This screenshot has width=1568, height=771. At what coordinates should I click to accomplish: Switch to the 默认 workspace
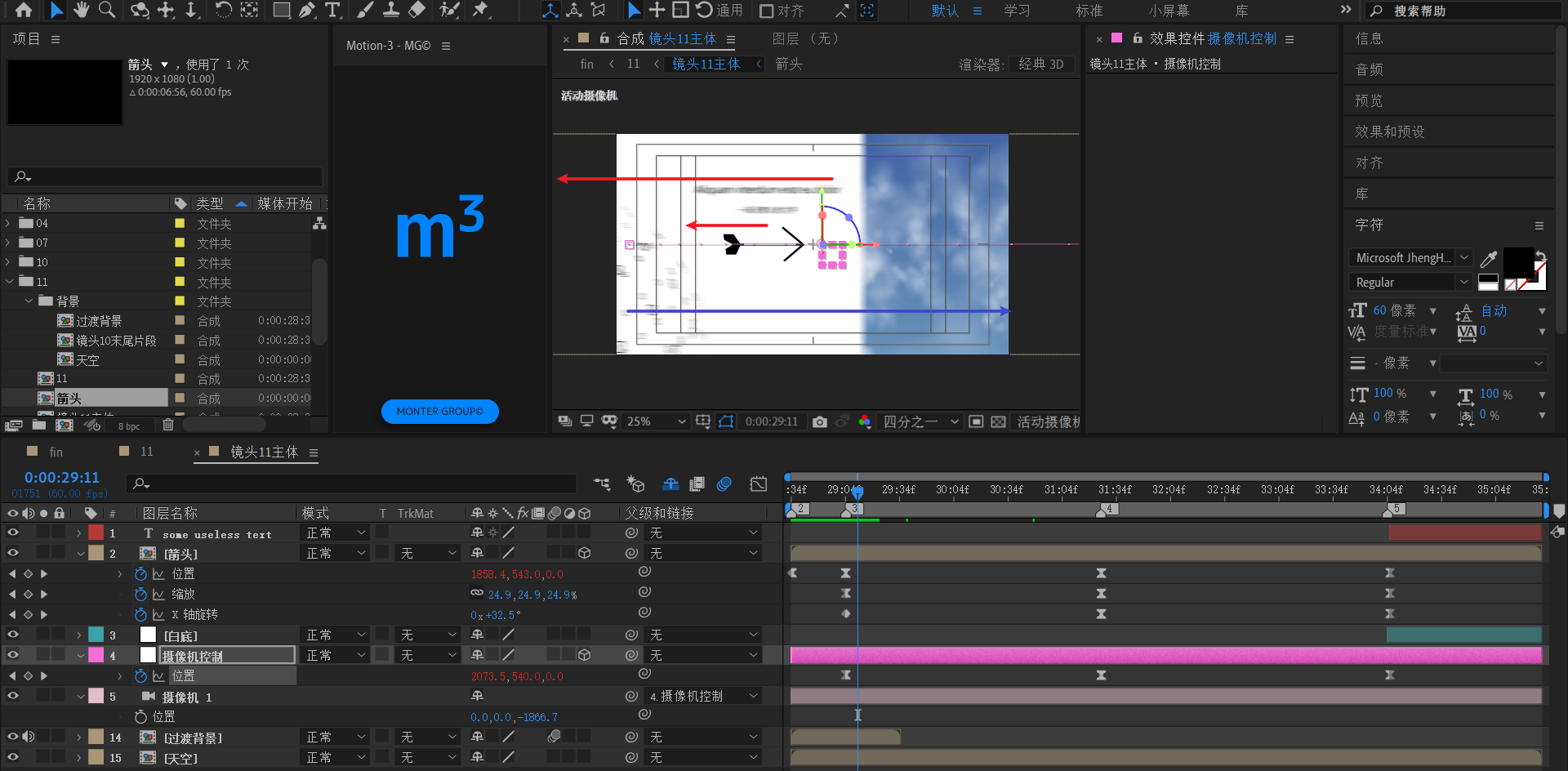pyautogui.click(x=945, y=11)
